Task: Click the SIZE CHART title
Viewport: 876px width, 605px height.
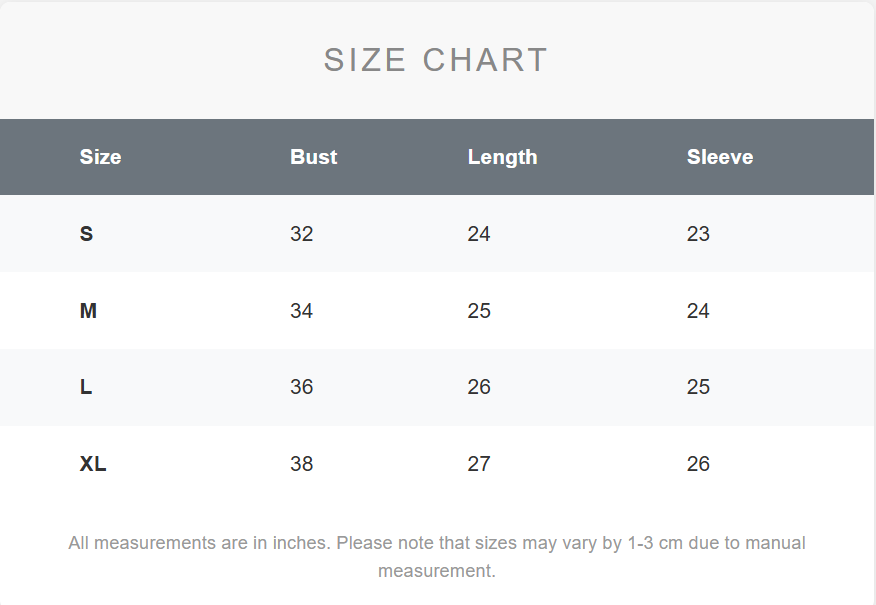Action: coord(436,60)
